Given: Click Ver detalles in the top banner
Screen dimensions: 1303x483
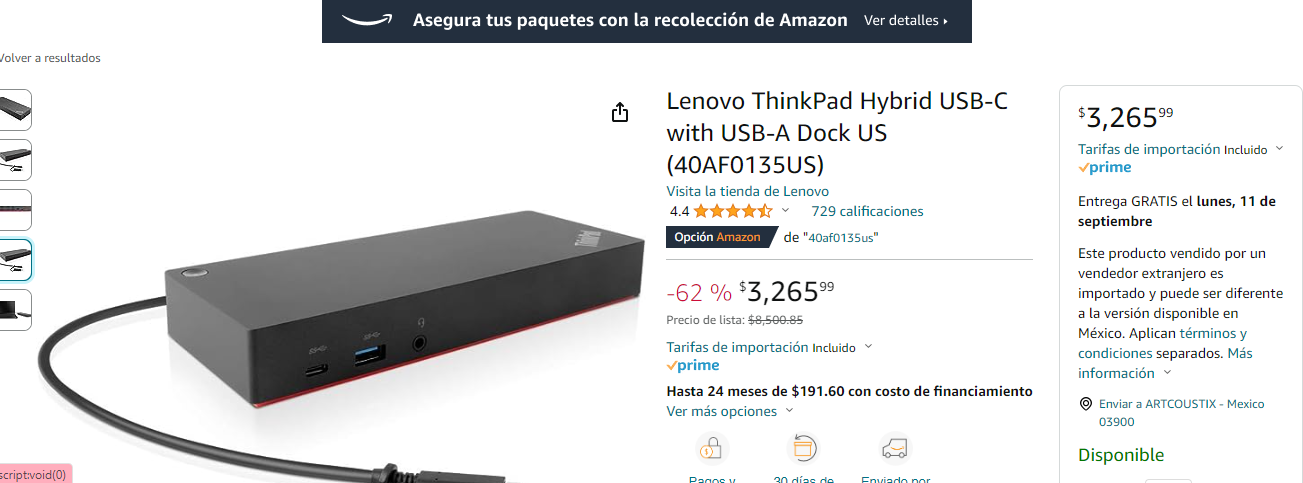Looking at the screenshot, I should [906, 20].
